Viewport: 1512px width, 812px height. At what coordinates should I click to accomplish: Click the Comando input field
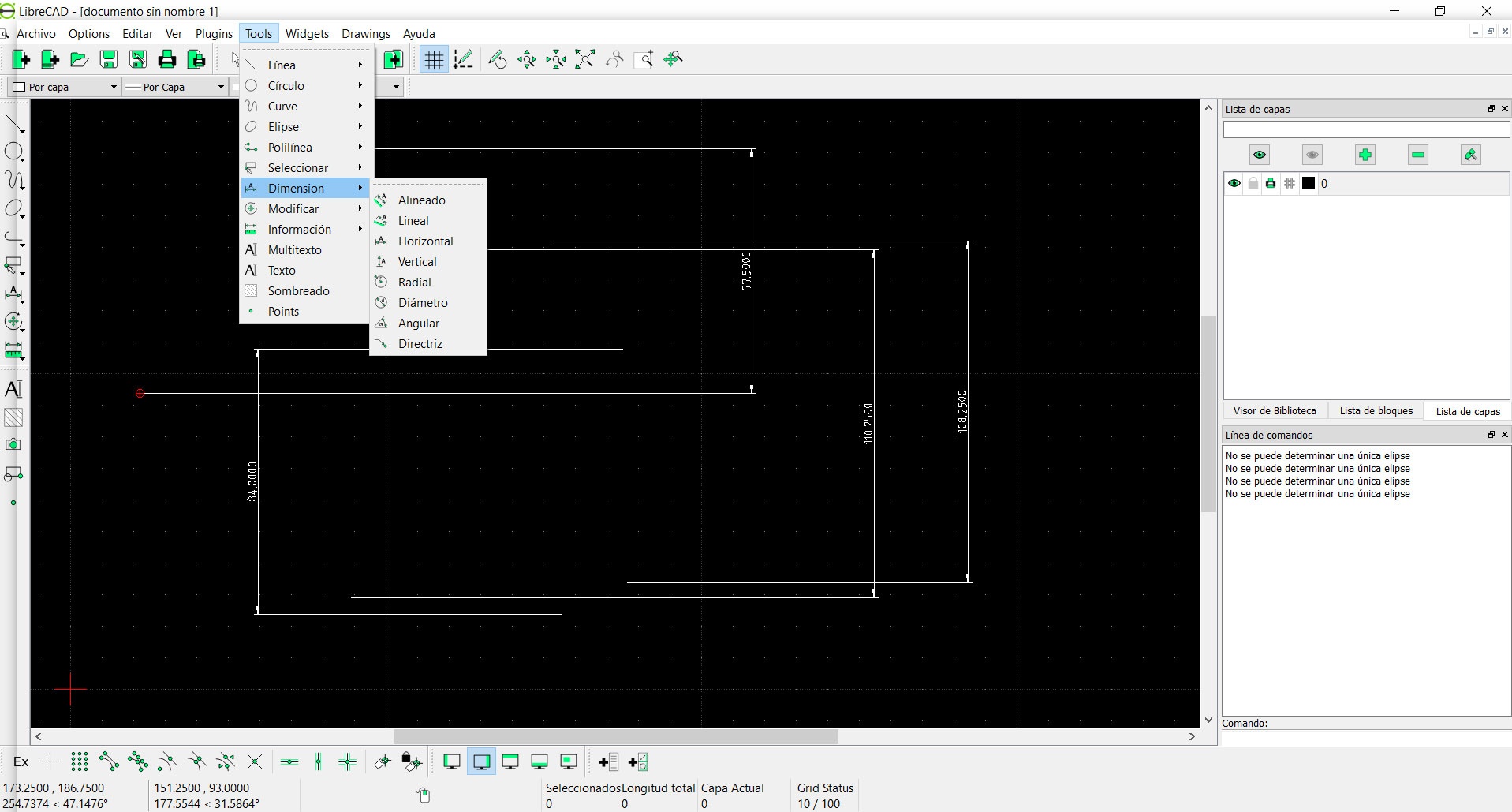tap(1365, 738)
